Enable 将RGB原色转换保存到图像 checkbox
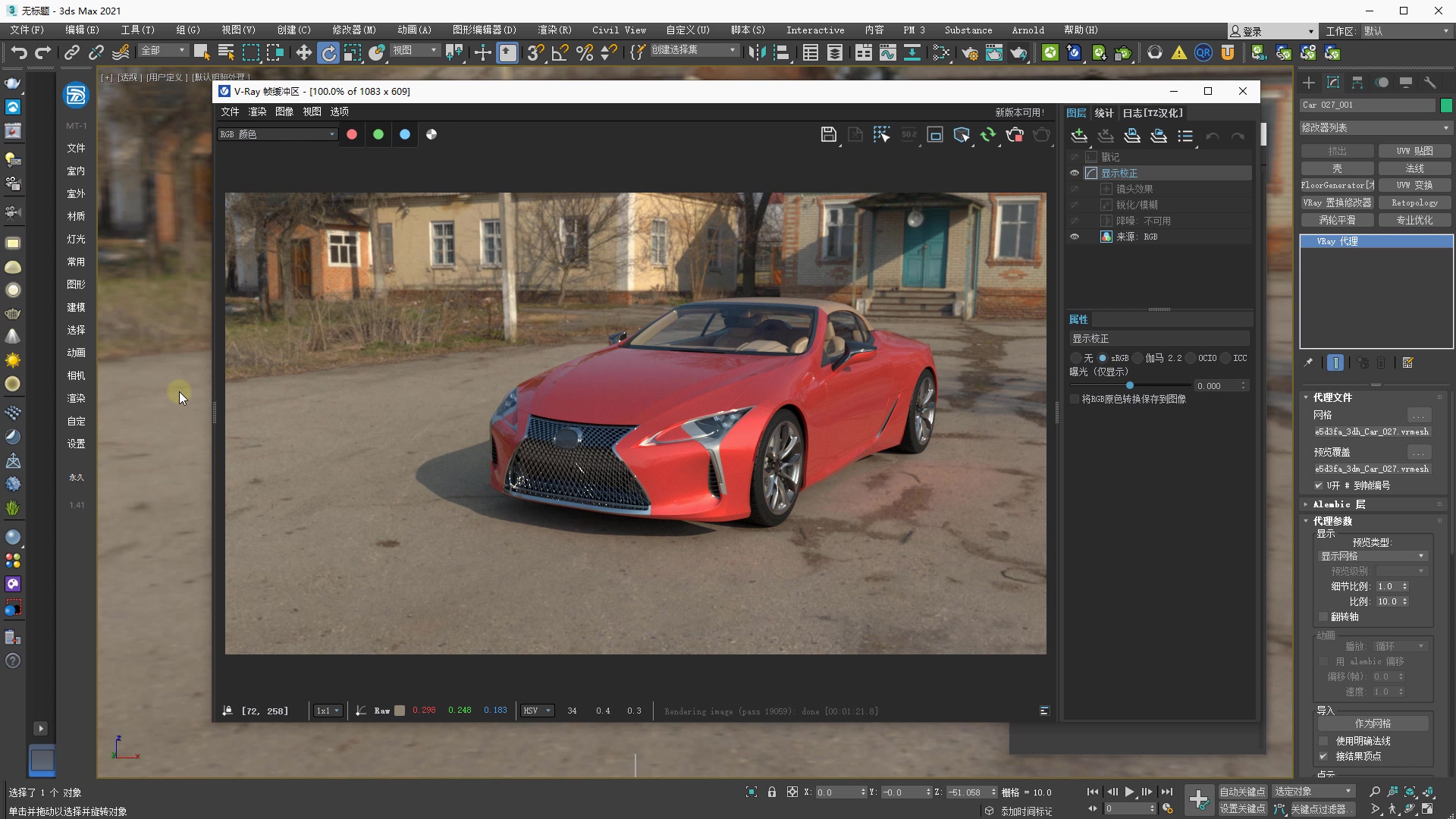1456x819 pixels. click(1075, 399)
